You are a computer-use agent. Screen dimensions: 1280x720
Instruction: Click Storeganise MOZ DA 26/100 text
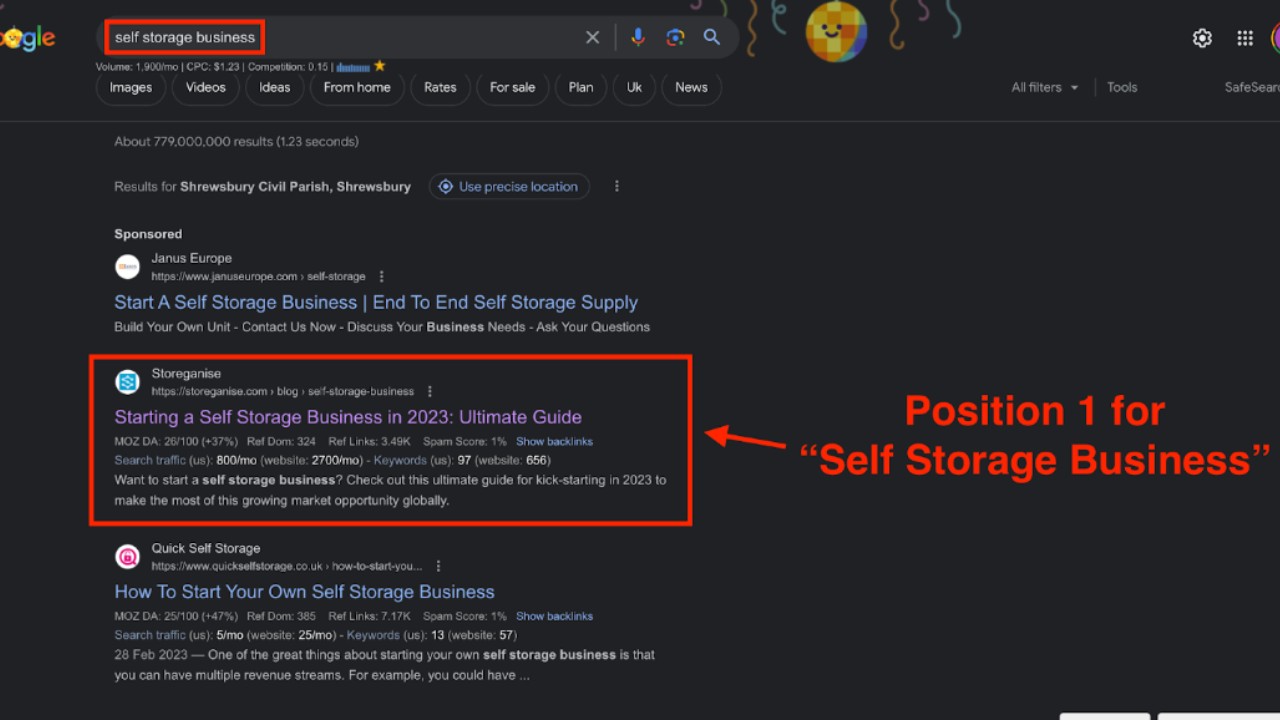click(176, 441)
